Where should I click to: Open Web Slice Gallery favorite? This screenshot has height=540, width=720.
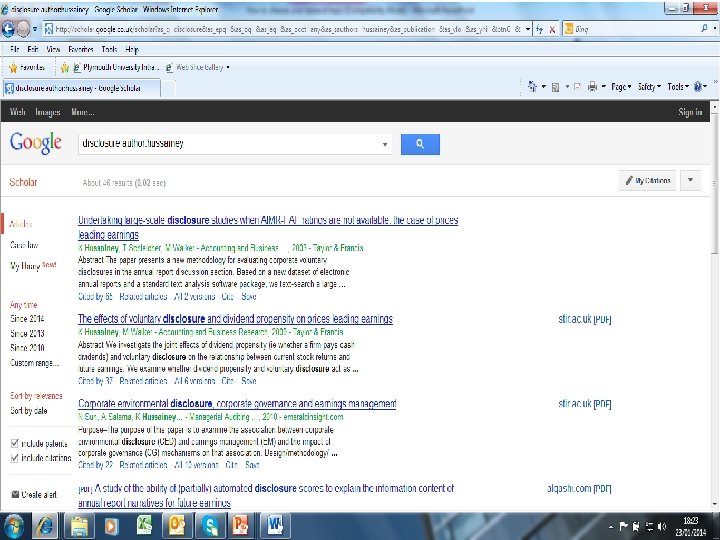tap(195, 68)
